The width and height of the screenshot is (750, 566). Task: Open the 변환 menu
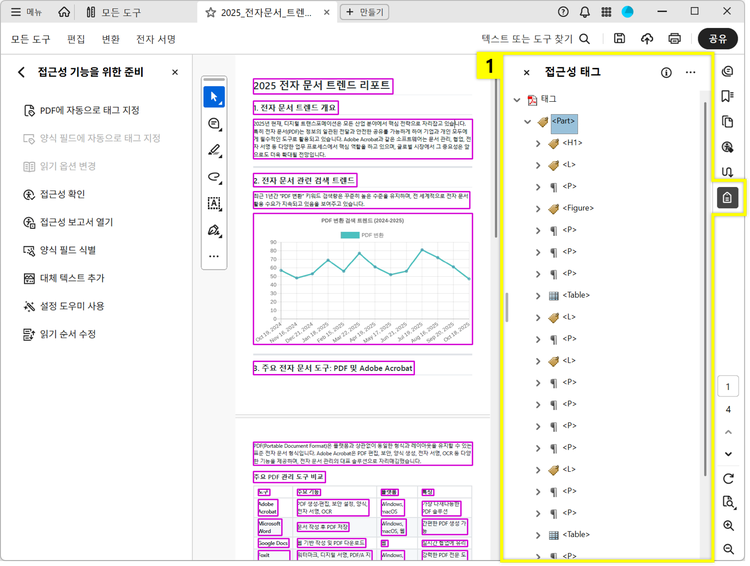[110, 39]
